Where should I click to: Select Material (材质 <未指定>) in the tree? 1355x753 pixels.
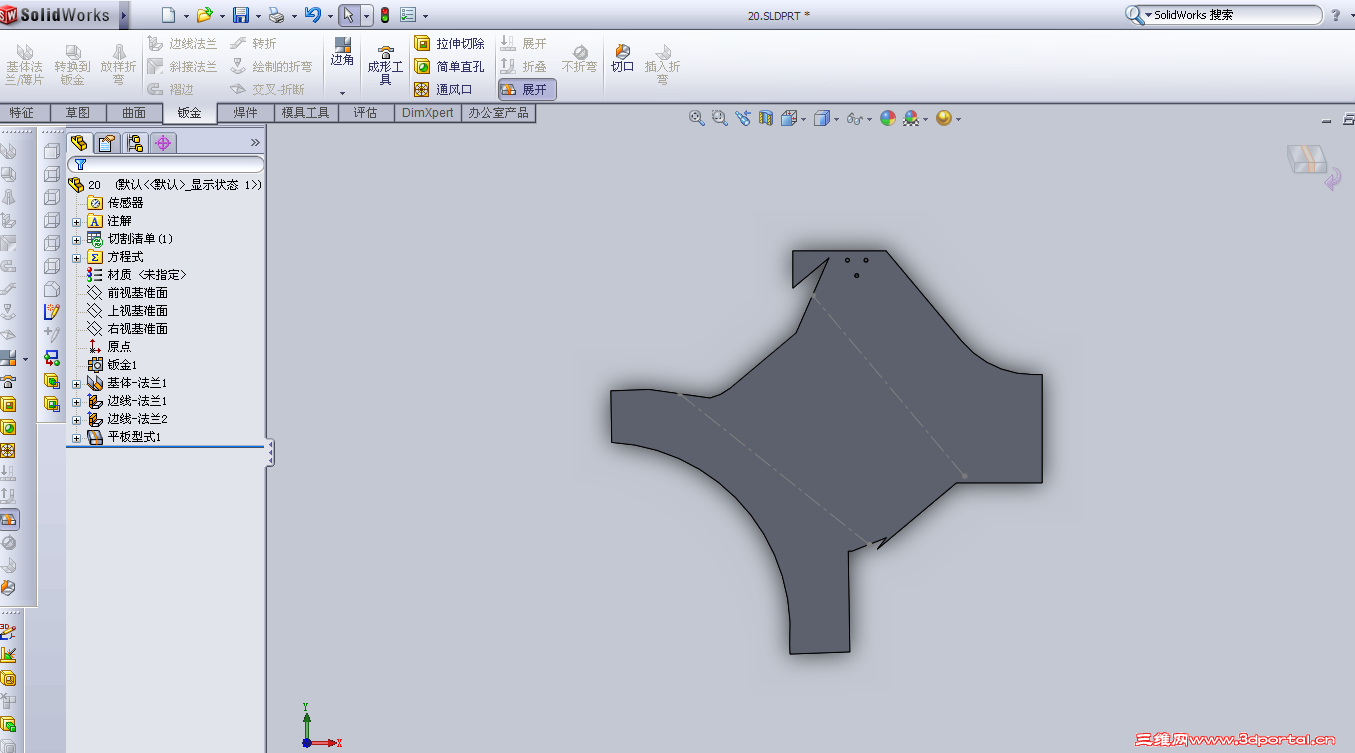[136, 275]
